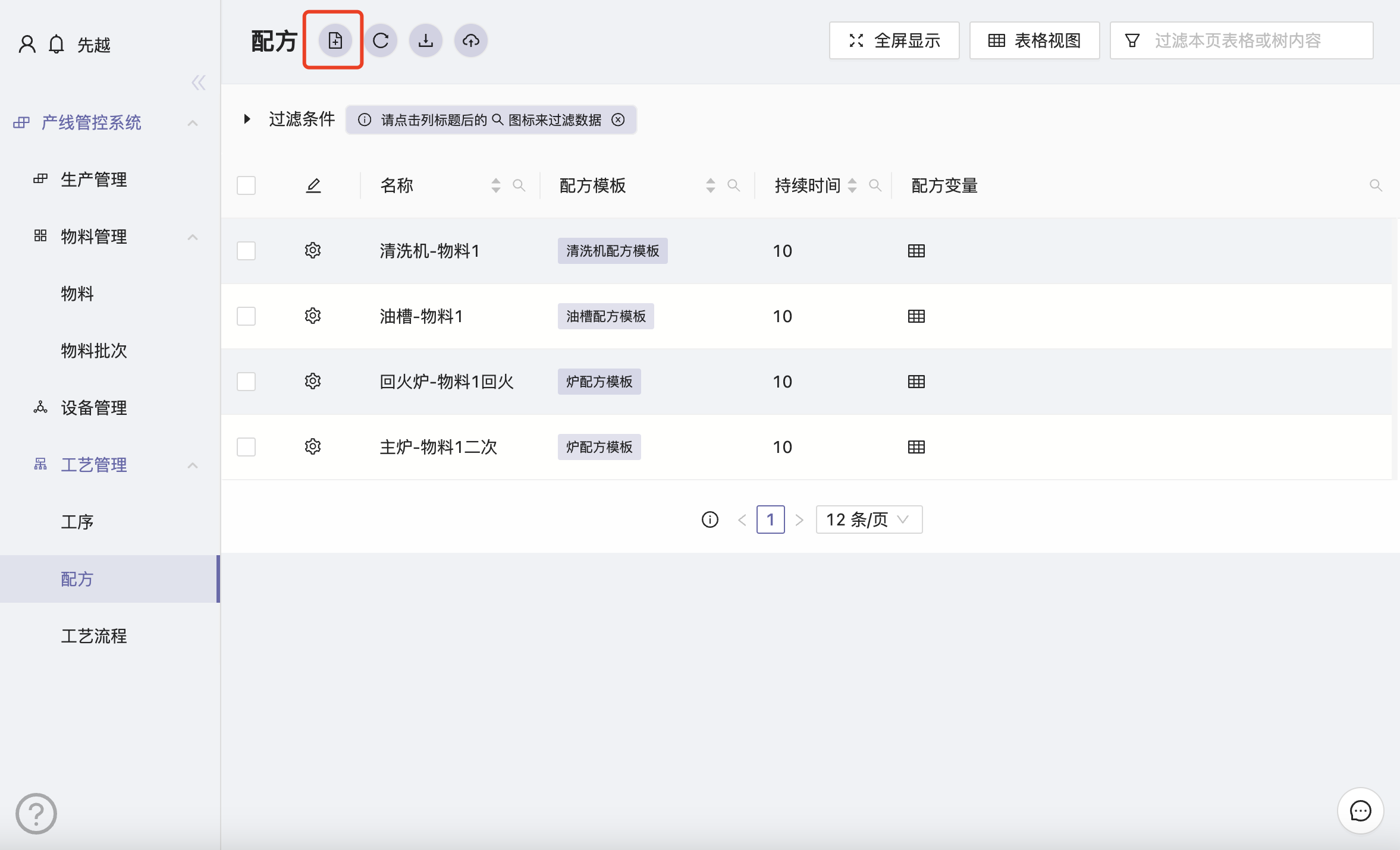Open recipe variables table icon for 油槽-物料1
The image size is (1400, 850).
click(916, 316)
